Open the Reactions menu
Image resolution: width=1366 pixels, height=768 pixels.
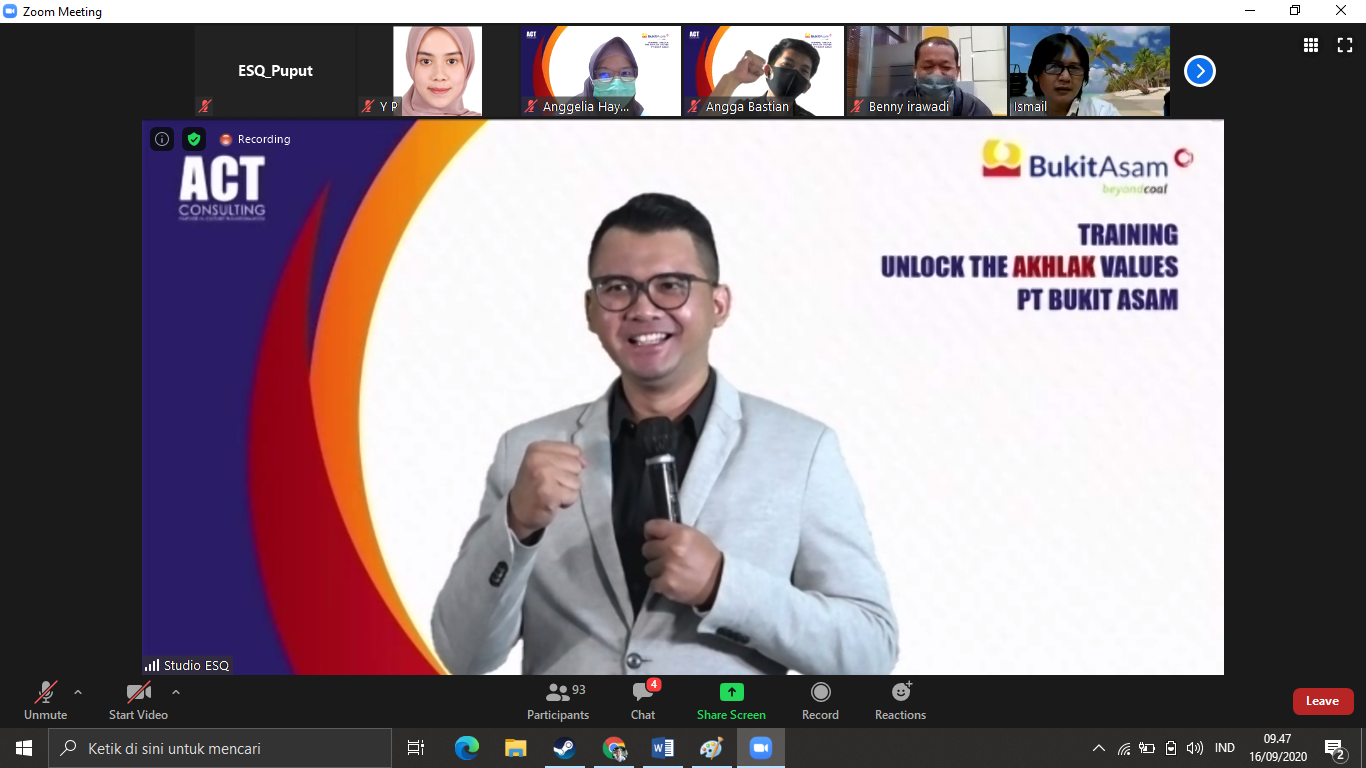pyautogui.click(x=900, y=700)
